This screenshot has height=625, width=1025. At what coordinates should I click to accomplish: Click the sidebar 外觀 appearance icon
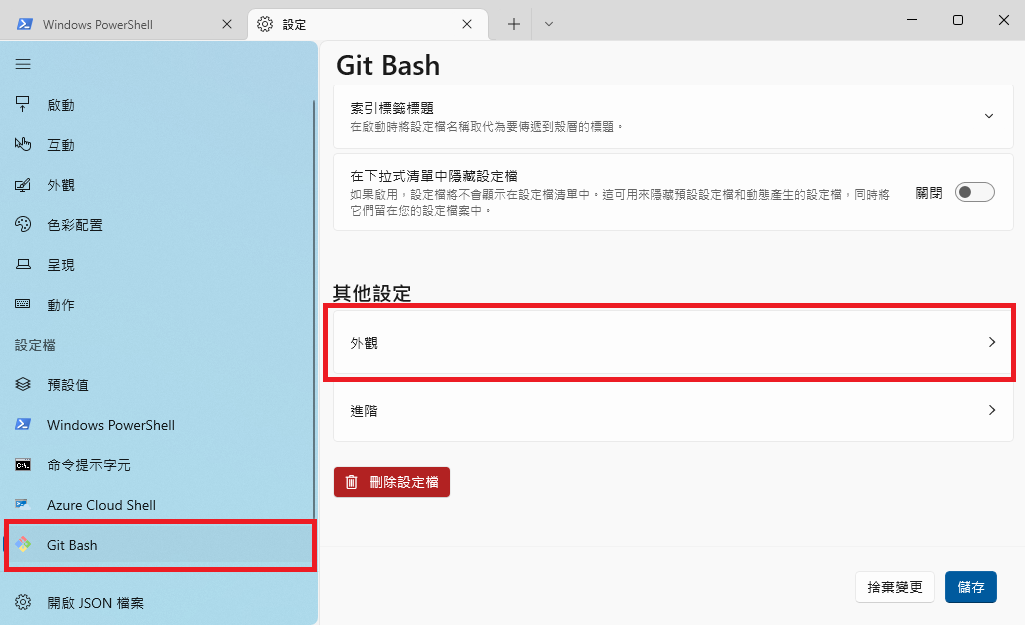coord(23,185)
